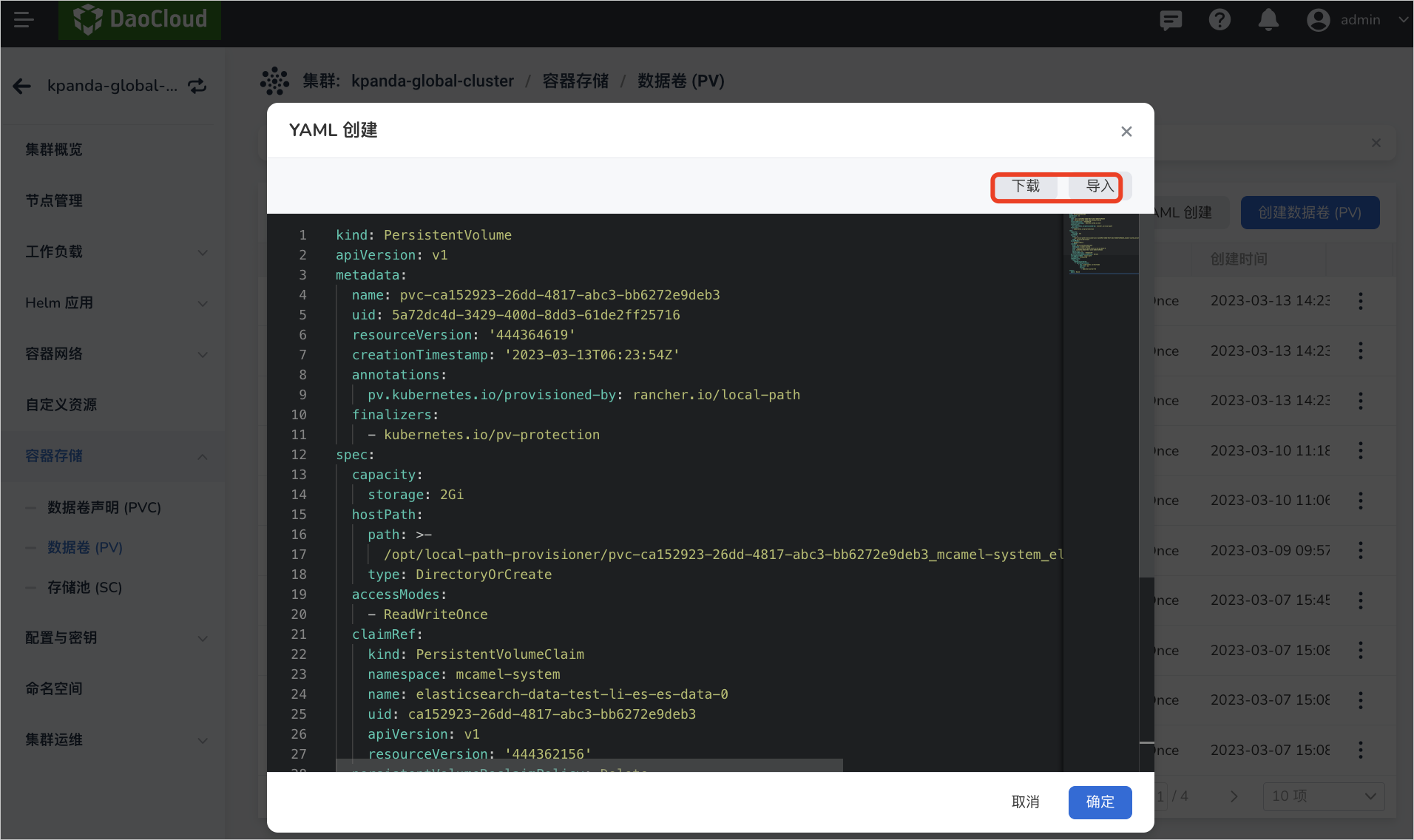Image resolution: width=1414 pixels, height=840 pixels.
Task: Click namespace: mcamel-system on line 23
Action: click(x=464, y=674)
